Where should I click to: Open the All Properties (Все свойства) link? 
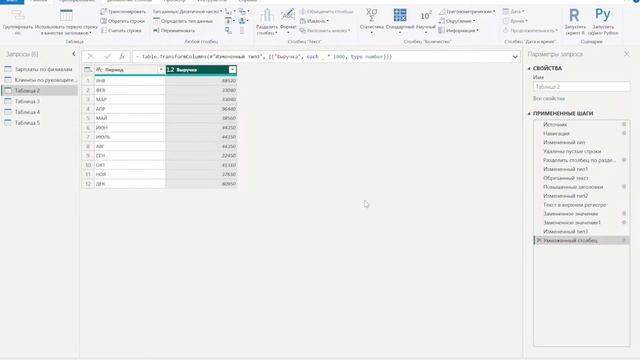pyautogui.click(x=549, y=98)
